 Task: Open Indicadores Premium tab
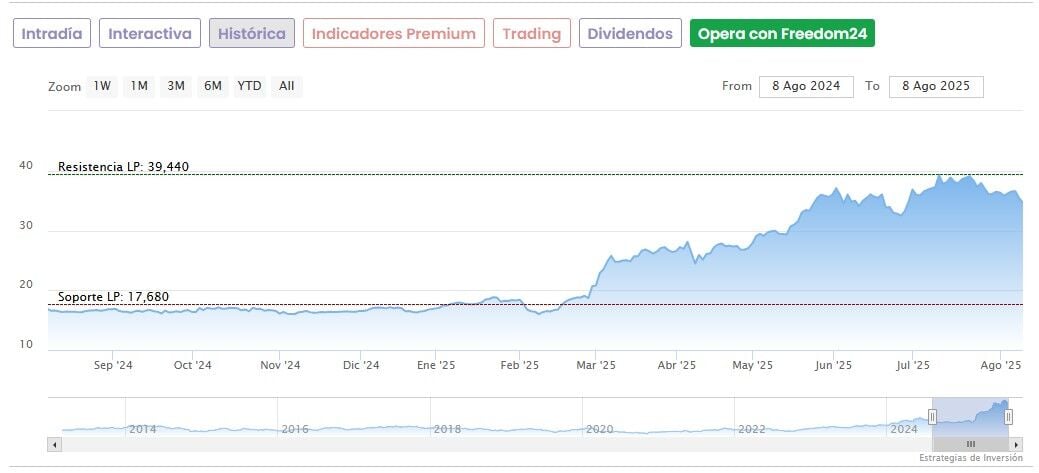393,34
